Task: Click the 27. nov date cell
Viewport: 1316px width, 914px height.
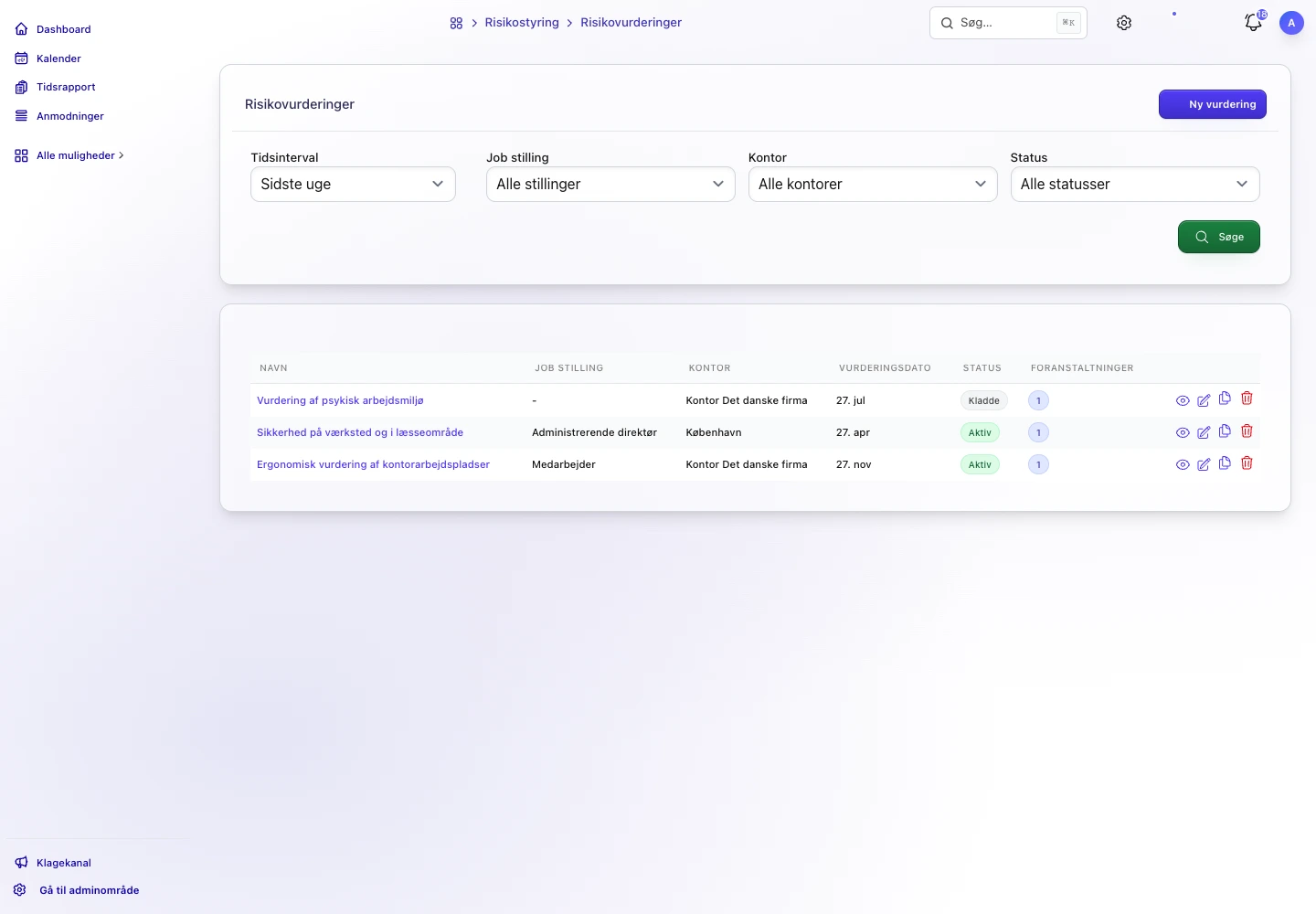Action: click(x=854, y=464)
